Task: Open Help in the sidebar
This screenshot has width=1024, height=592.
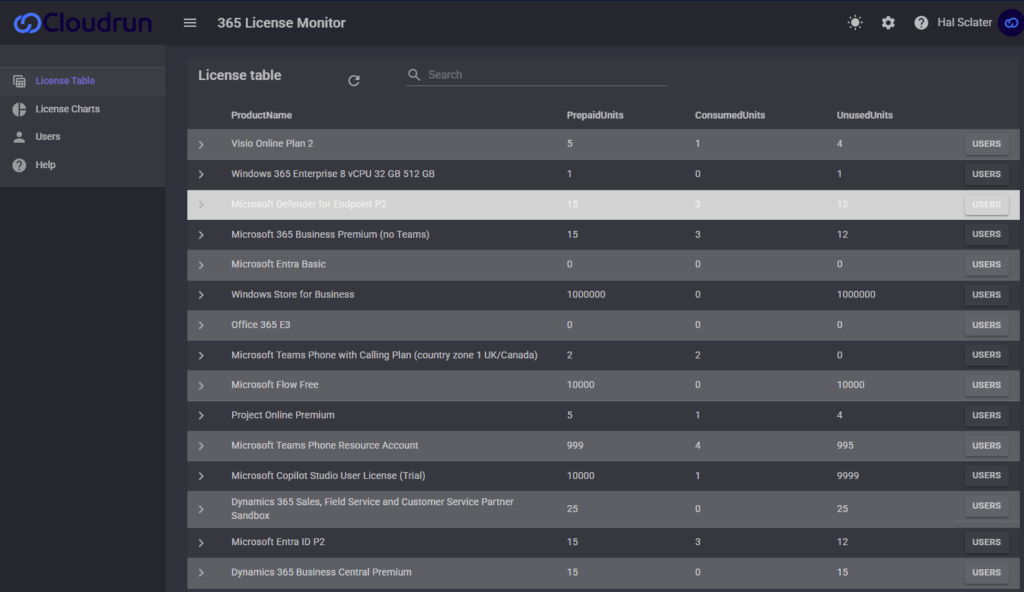Action: coord(45,165)
